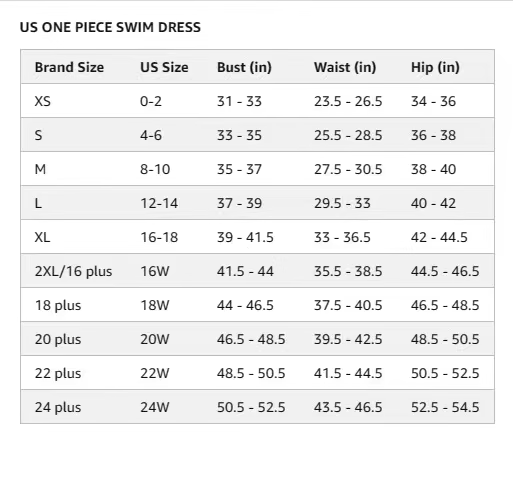Click the Waist (in) column header
This screenshot has width=513, height=477.
coord(345,67)
